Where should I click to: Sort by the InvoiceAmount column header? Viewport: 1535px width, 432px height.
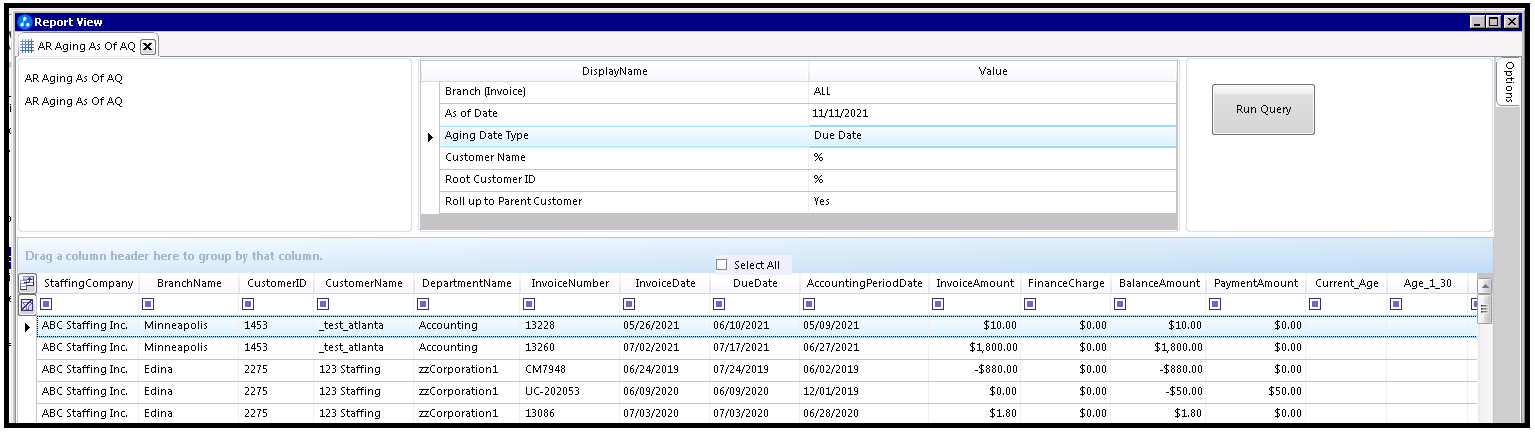click(975, 284)
